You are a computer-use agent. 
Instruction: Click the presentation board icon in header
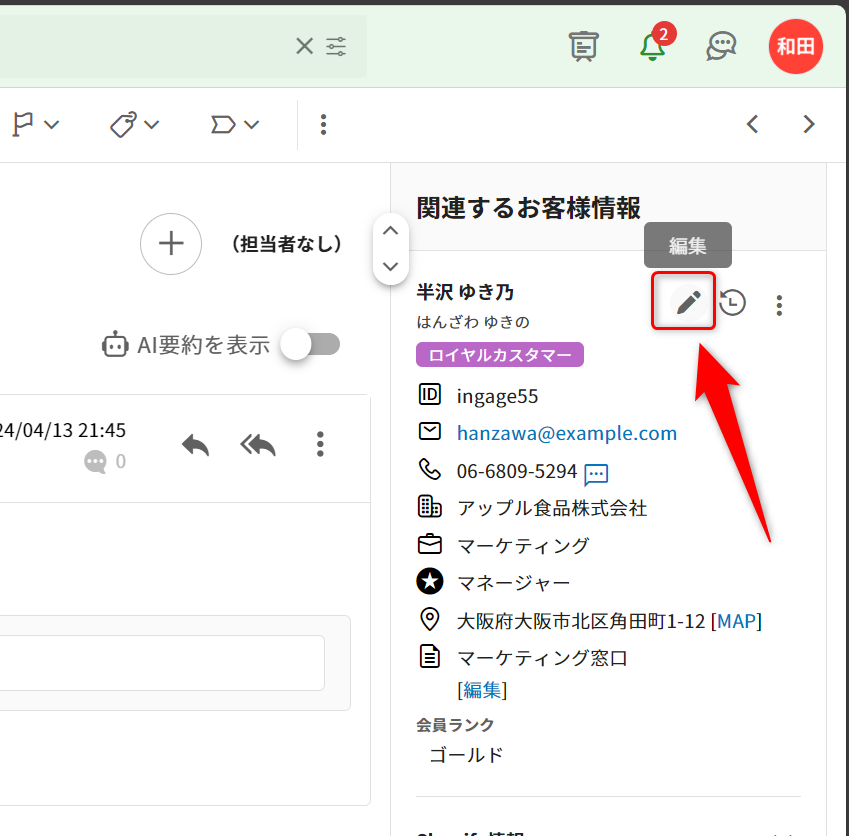pos(583,45)
